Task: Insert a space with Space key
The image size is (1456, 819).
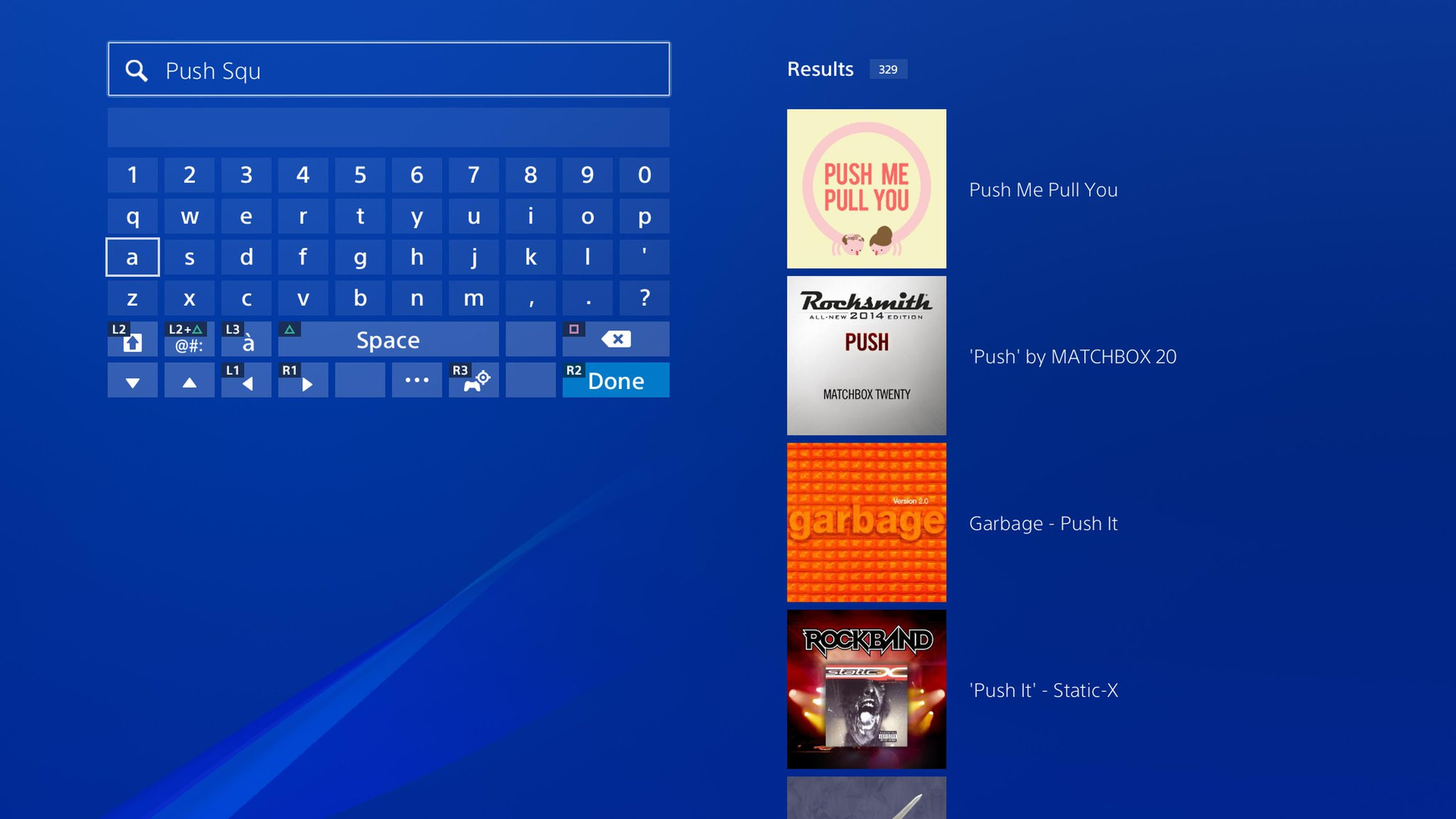Action: point(388,339)
